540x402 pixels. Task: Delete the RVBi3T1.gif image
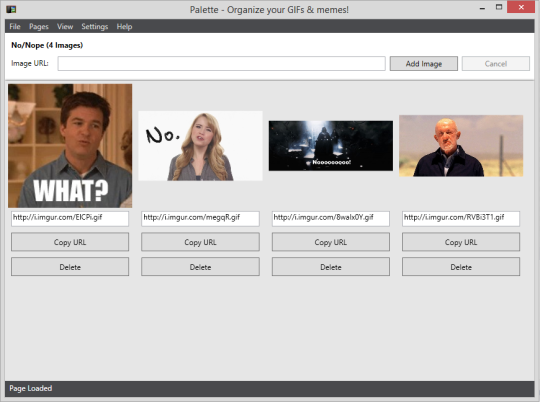coord(461,267)
